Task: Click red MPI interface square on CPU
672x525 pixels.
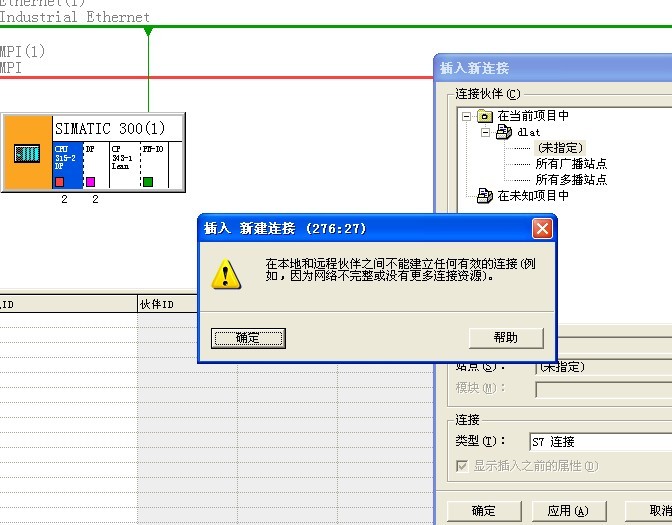Action: tap(60, 182)
